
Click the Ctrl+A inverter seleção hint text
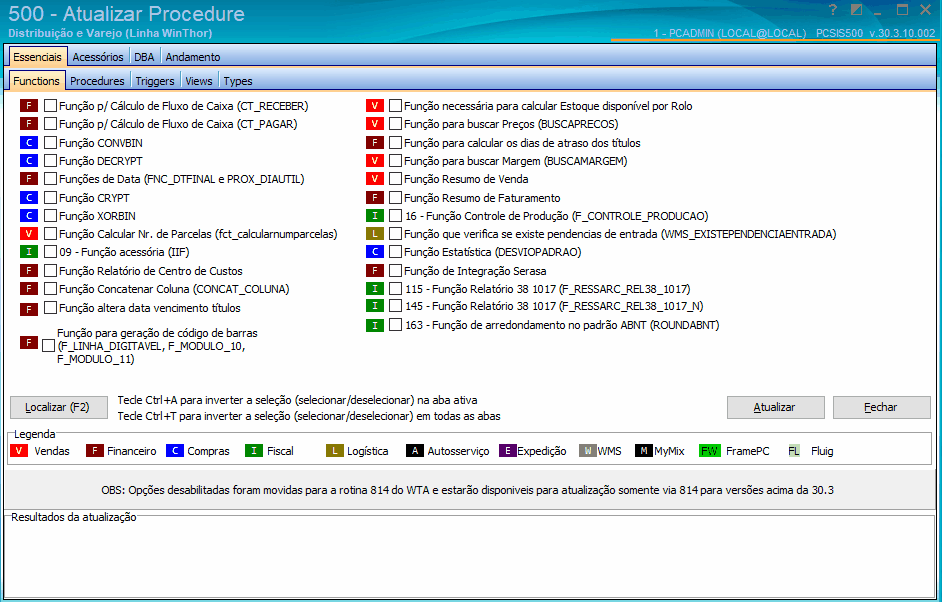click(297, 400)
